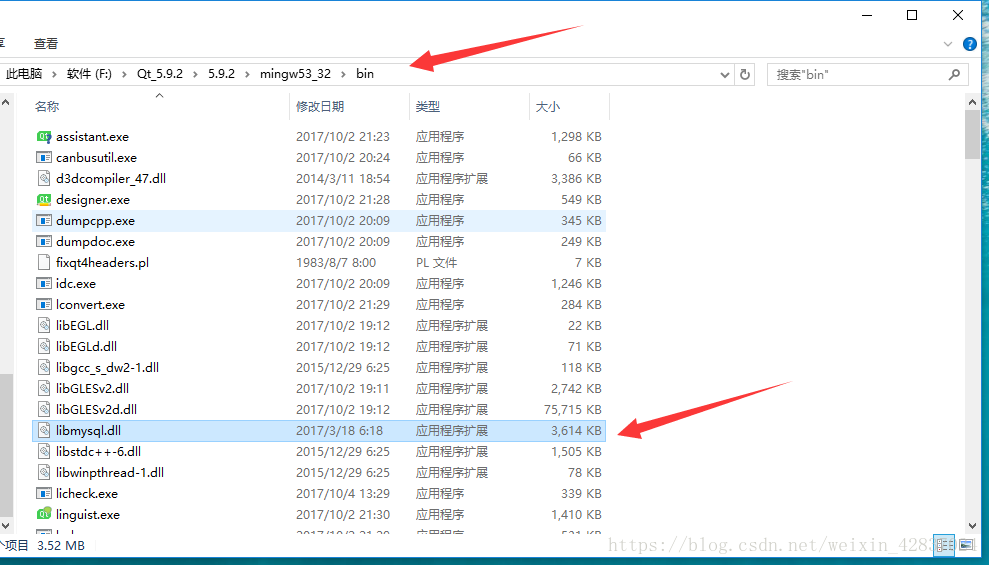This screenshot has width=989, height=565.
Task: Click the fixqt4headers.pl blank file icon
Action: coord(44,262)
